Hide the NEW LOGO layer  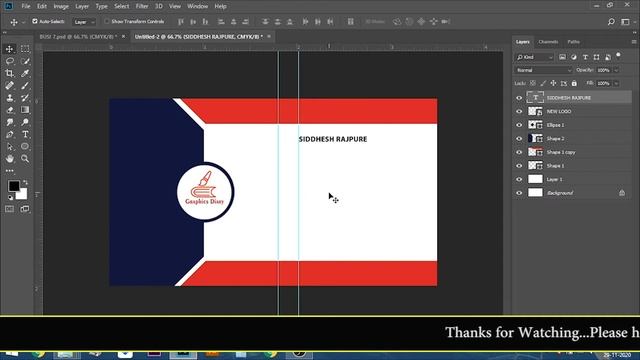pyautogui.click(x=519, y=111)
